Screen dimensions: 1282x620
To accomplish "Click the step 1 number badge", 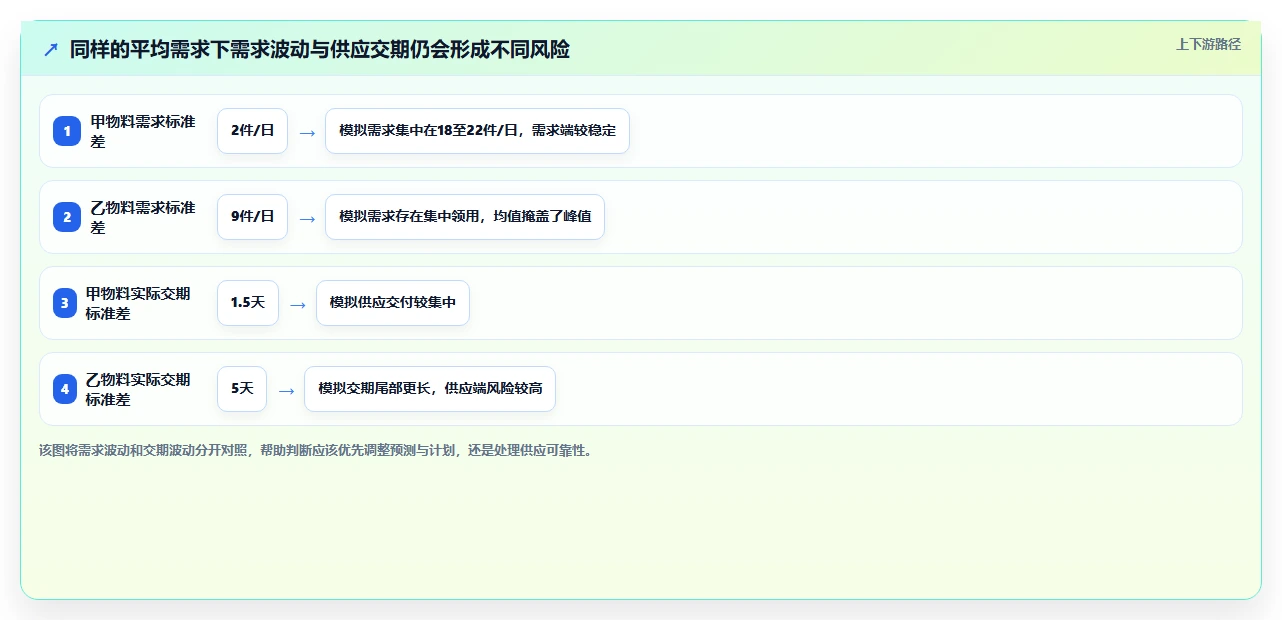I will [67, 131].
